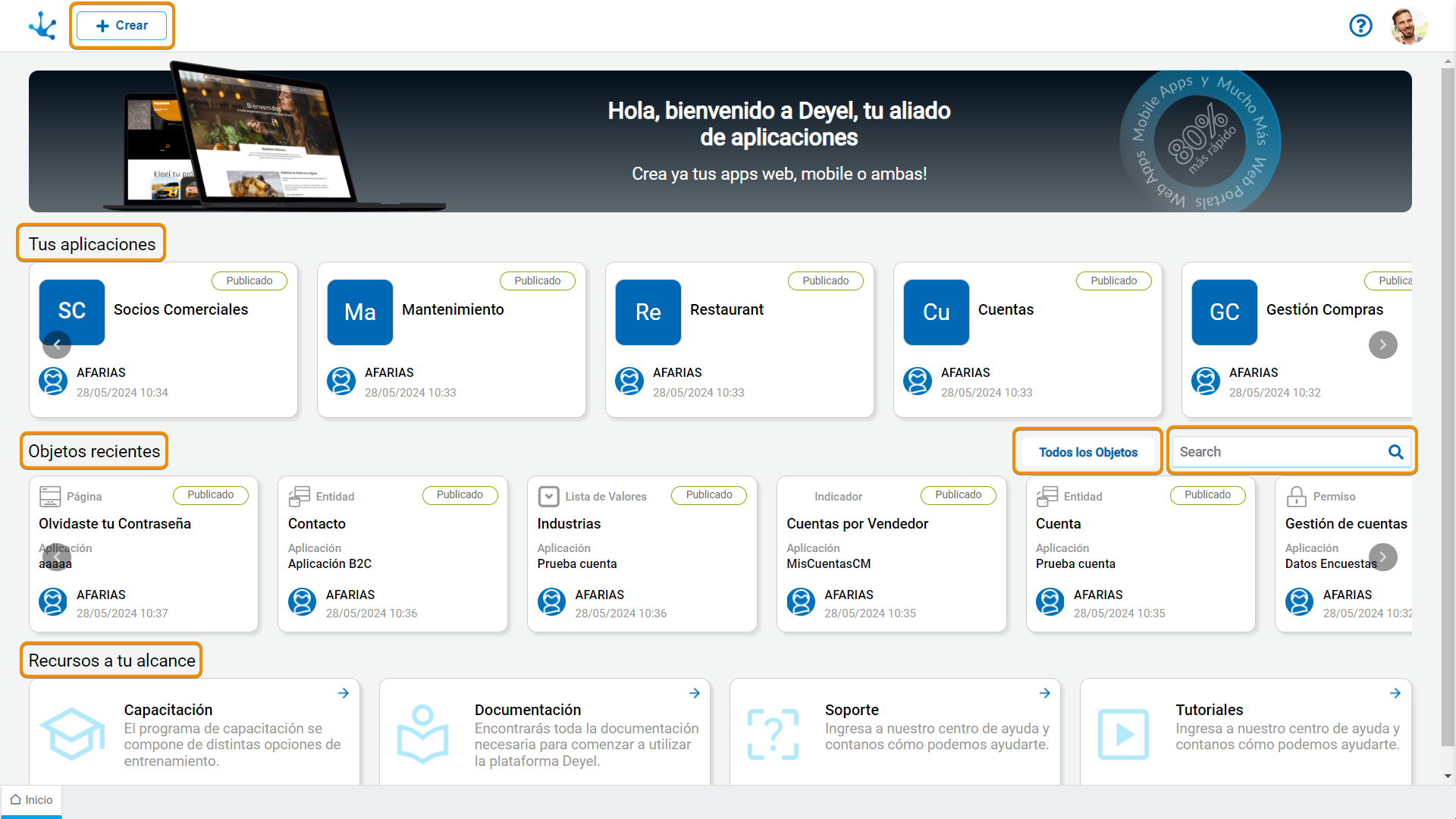Focus the Search input field

coord(1291,452)
